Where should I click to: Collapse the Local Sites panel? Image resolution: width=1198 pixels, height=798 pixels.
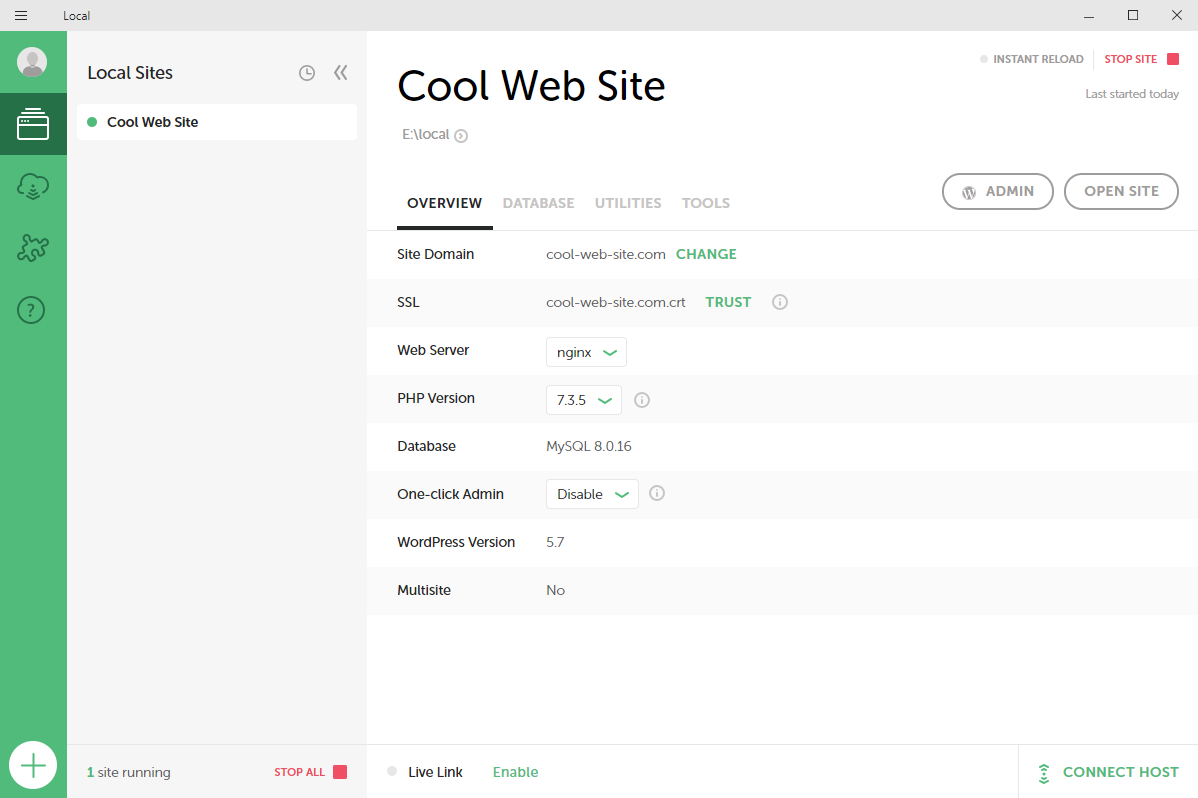[341, 73]
